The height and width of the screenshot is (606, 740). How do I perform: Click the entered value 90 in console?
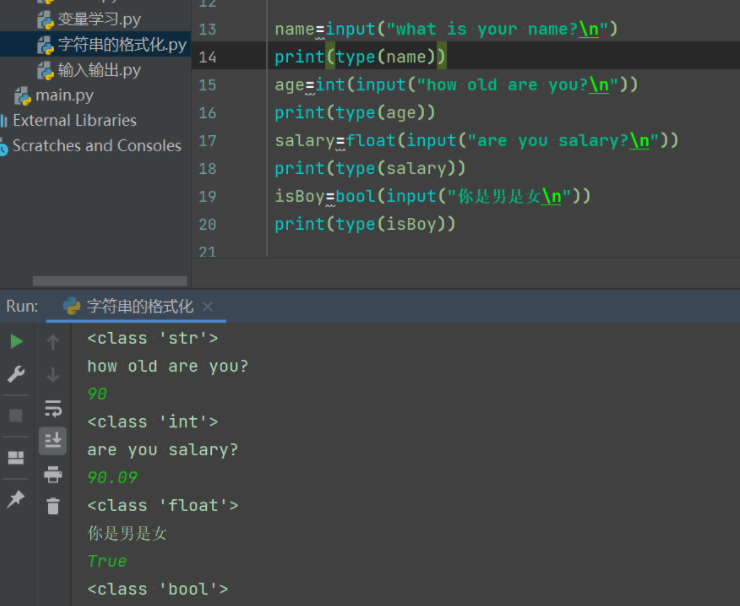97,394
